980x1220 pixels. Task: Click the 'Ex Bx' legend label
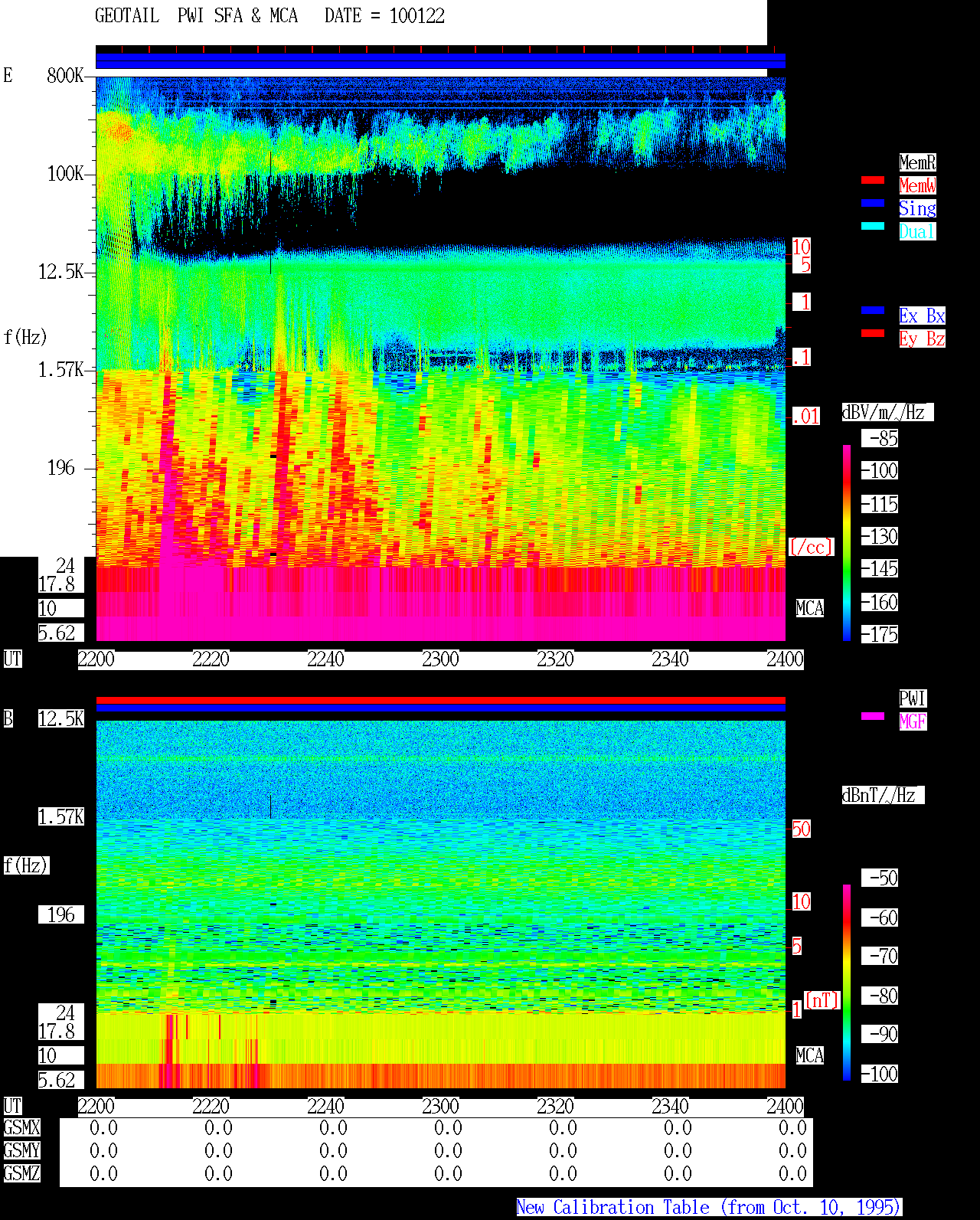[922, 316]
